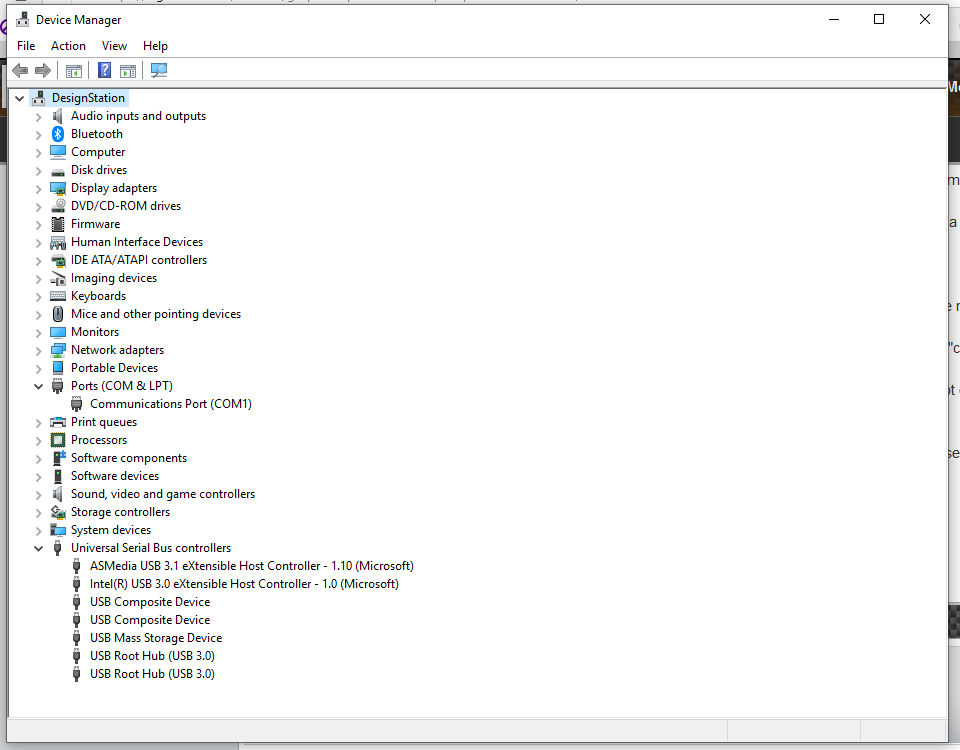Expand the Computer category
Viewport: 960px width, 750px height.
click(39, 152)
